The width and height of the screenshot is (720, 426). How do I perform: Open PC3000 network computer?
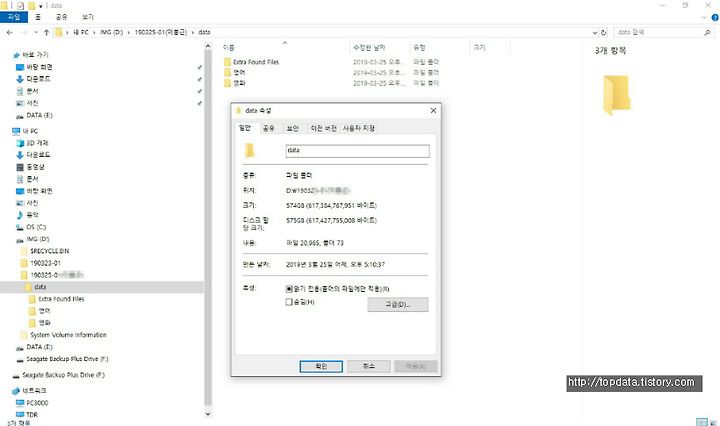(32, 403)
